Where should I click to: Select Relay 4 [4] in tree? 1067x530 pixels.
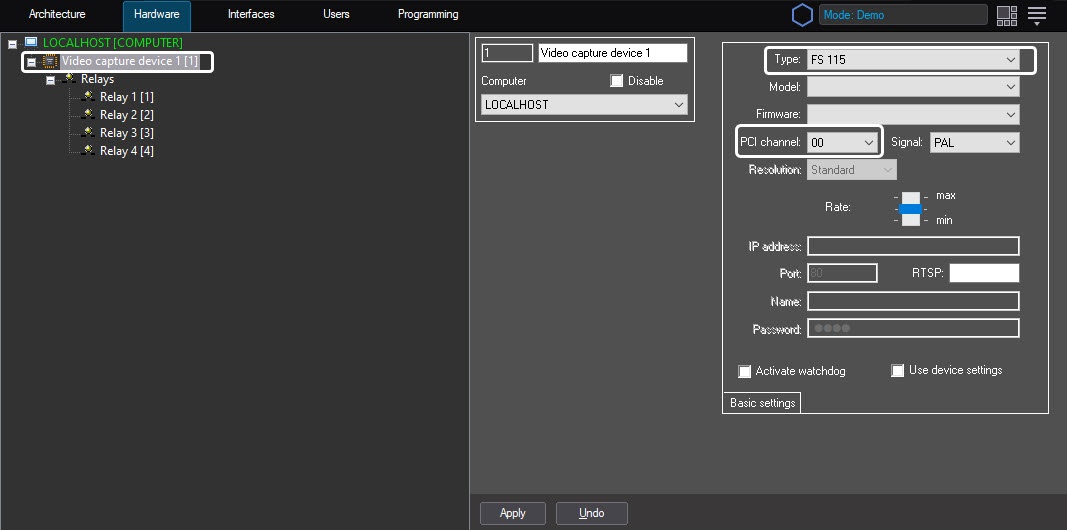click(x=127, y=150)
